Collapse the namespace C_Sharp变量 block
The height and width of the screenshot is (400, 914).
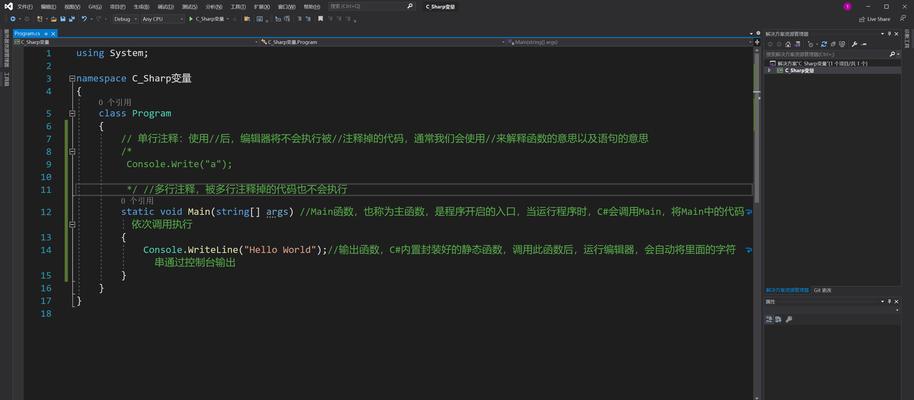point(72,78)
